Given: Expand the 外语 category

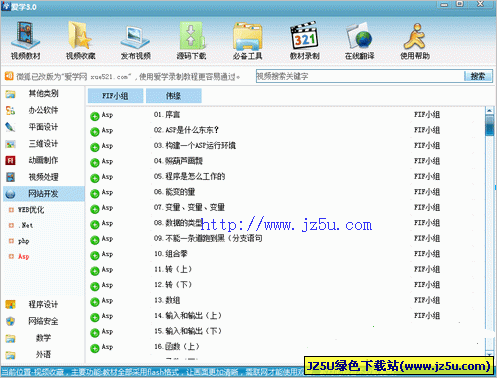Looking at the screenshot, I should [x=43, y=354].
